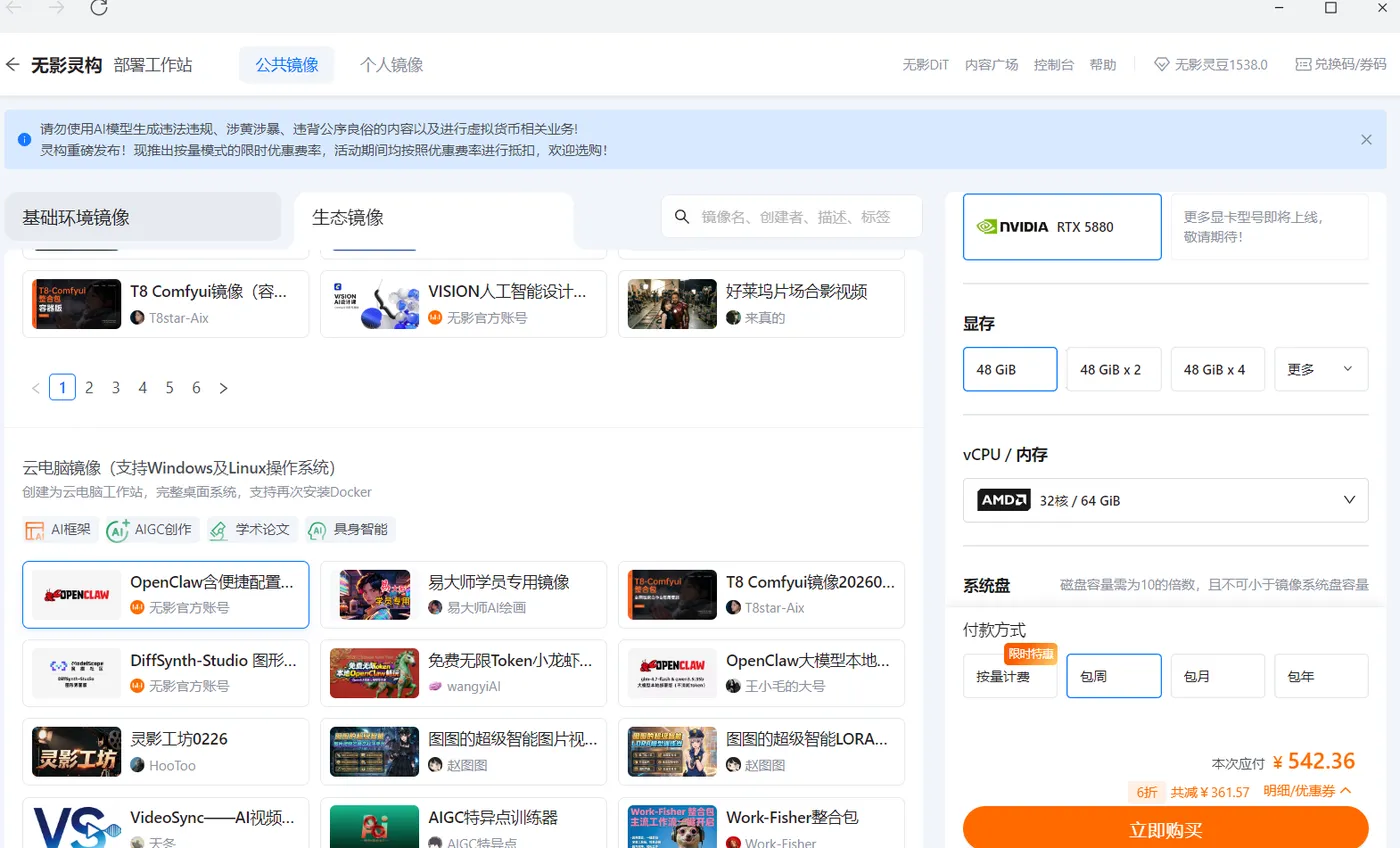This screenshot has width=1400, height=848.
Task: Choose the 包年 yearly payment option
Action: tap(1321, 676)
